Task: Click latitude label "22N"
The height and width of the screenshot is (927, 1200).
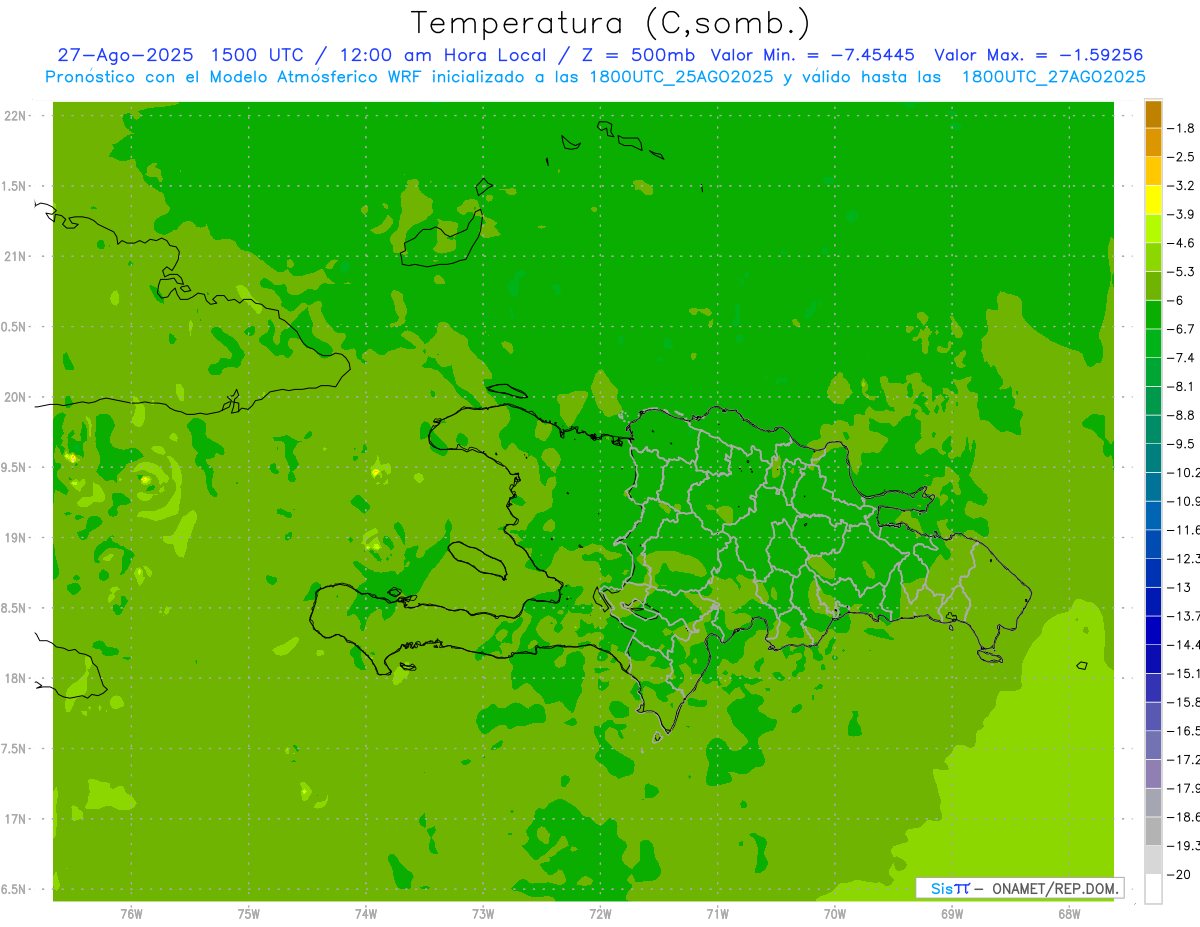Action: [15, 116]
